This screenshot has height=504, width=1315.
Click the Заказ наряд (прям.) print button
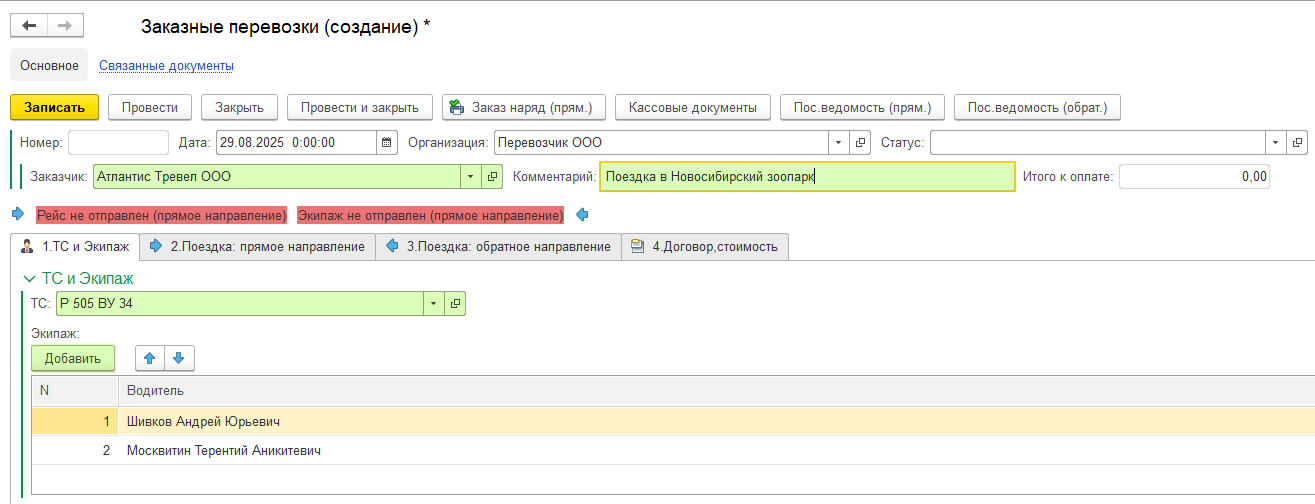click(x=522, y=107)
